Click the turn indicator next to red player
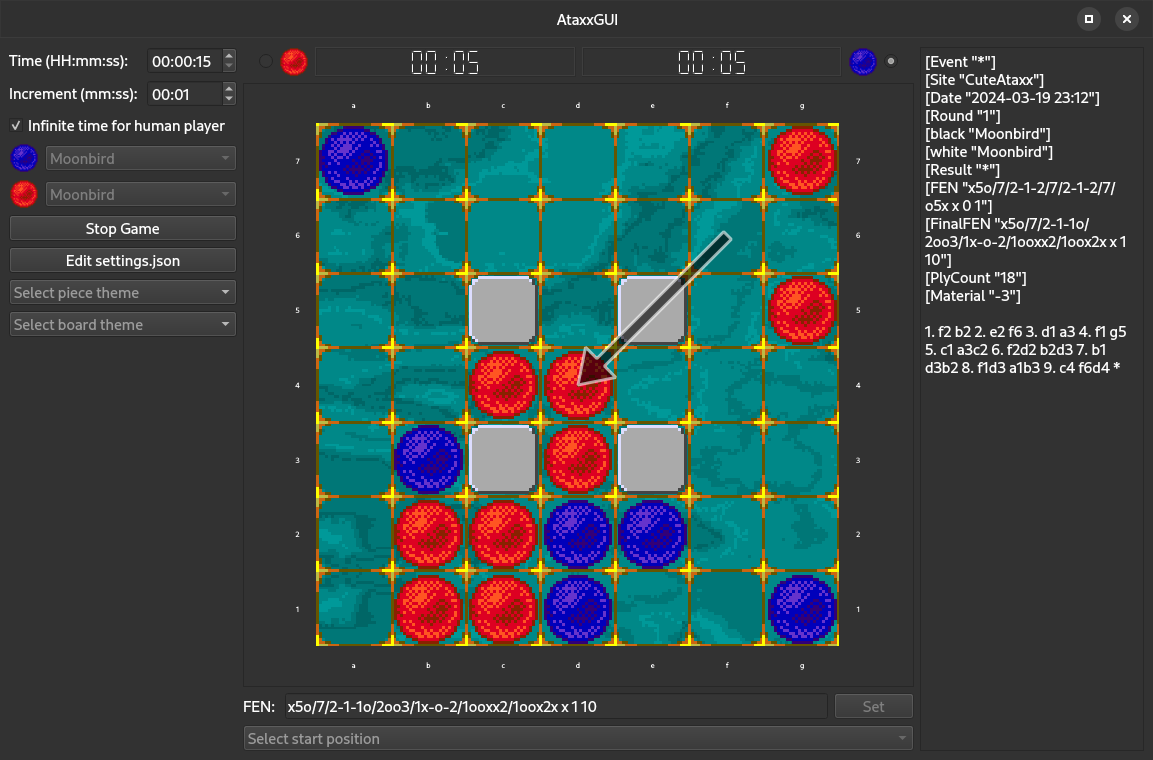 pos(266,62)
